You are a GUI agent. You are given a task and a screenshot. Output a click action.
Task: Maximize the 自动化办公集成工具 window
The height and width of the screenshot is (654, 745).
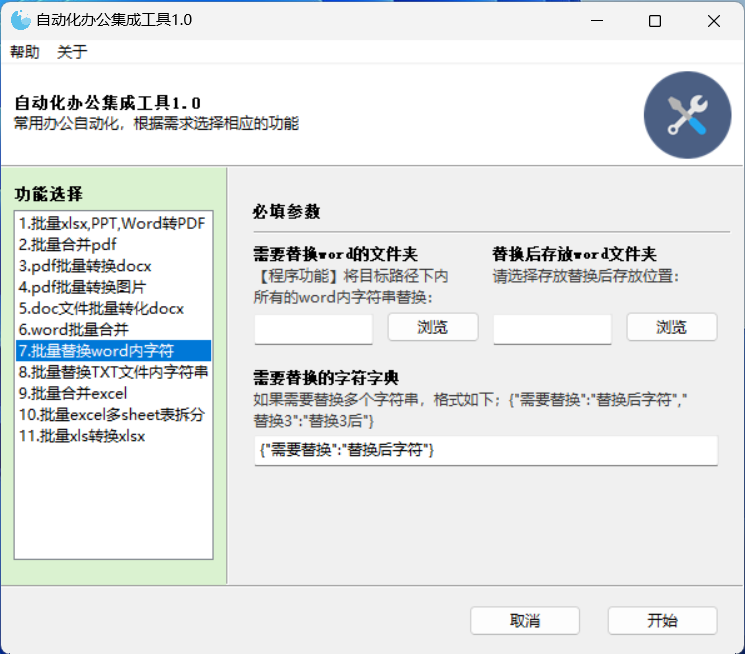(x=655, y=20)
